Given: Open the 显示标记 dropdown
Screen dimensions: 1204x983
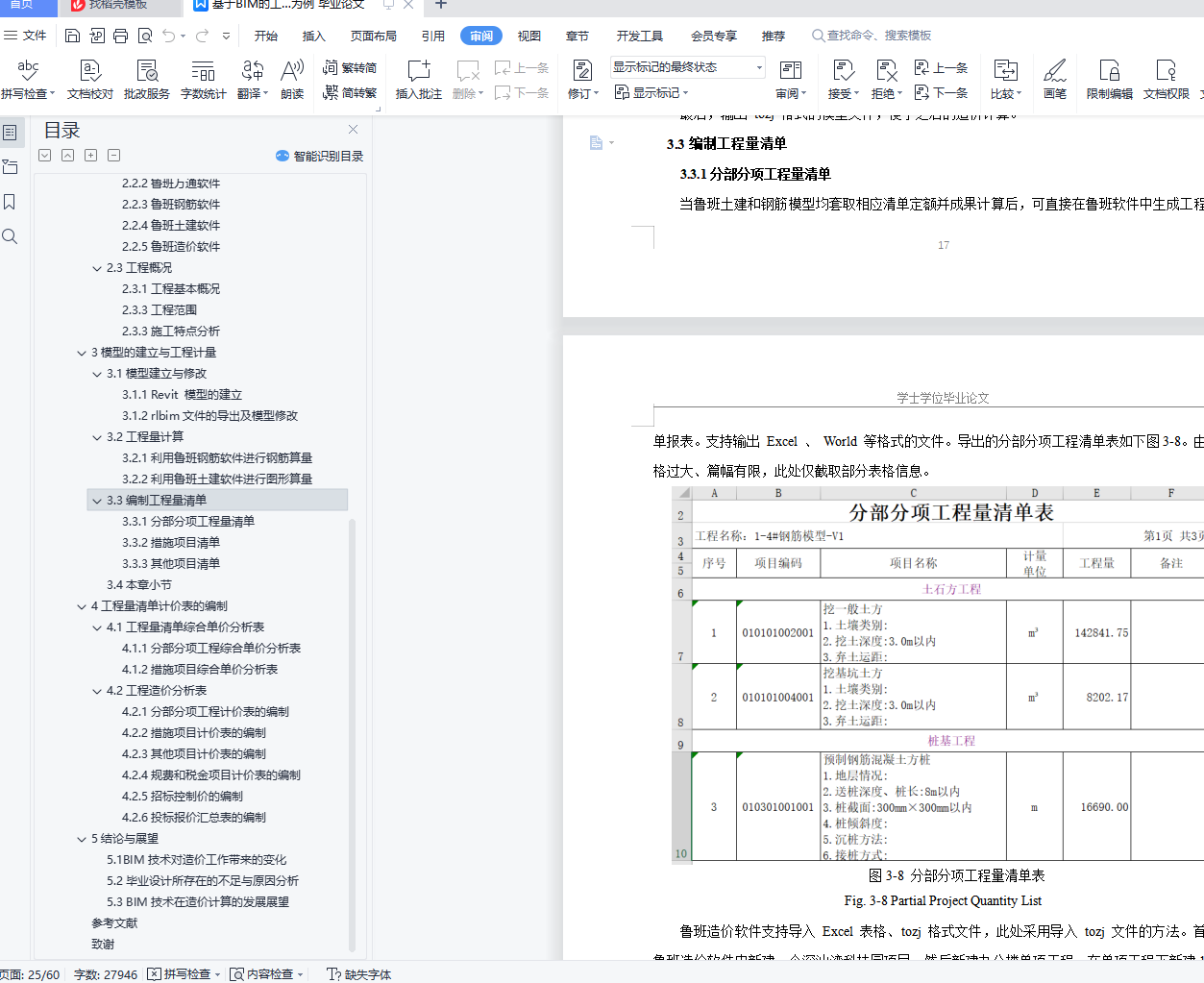Looking at the screenshot, I should click(x=651, y=92).
